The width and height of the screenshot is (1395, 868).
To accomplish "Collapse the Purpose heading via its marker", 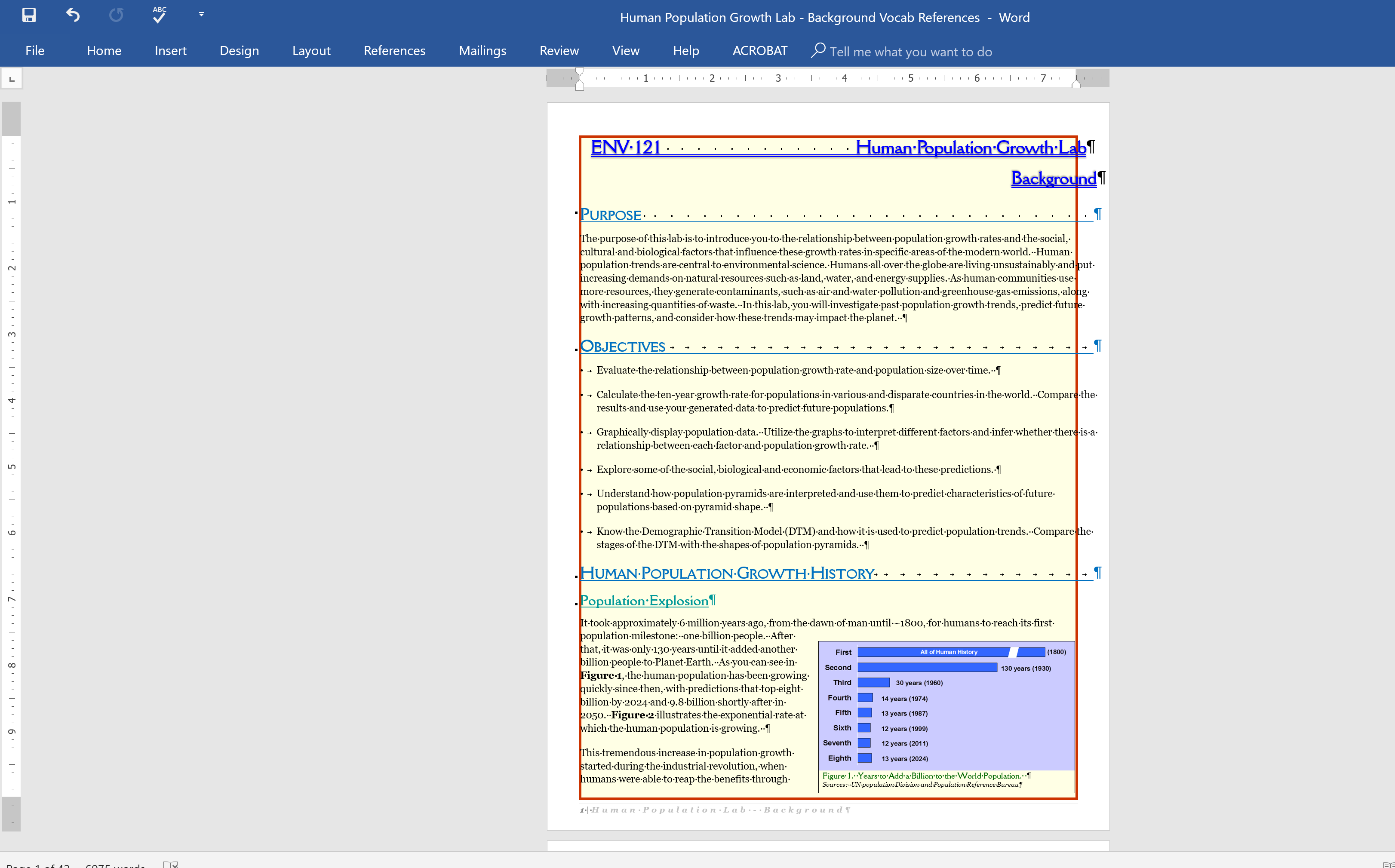I will point(576,213).
